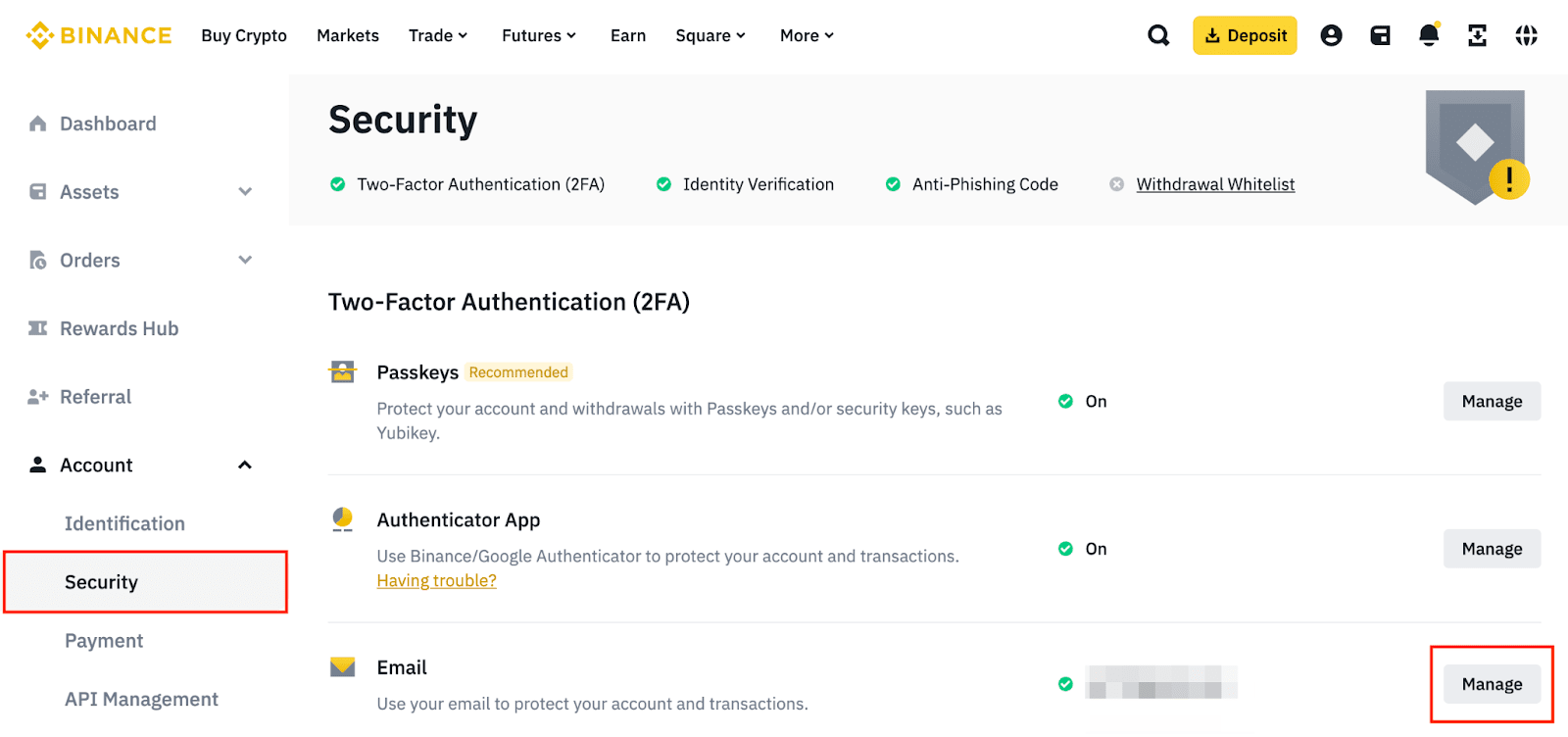Click the Rewards Hub ticket icon

38,328
